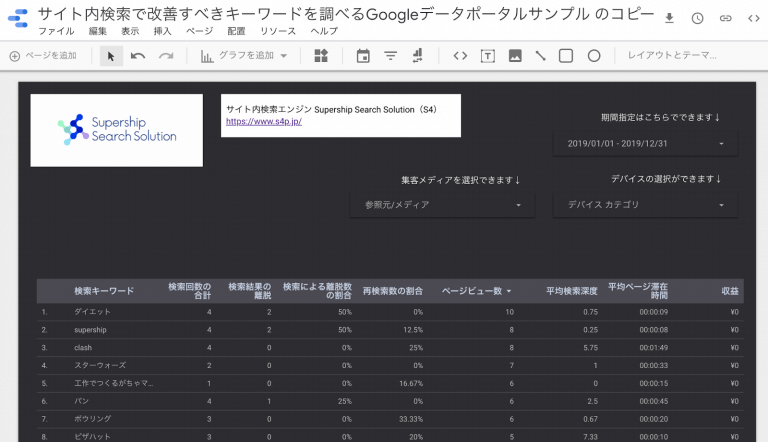This screenshot has height=442, width=768.
Task: Insert URL embed from toolbar
Action: pos(460,56)
